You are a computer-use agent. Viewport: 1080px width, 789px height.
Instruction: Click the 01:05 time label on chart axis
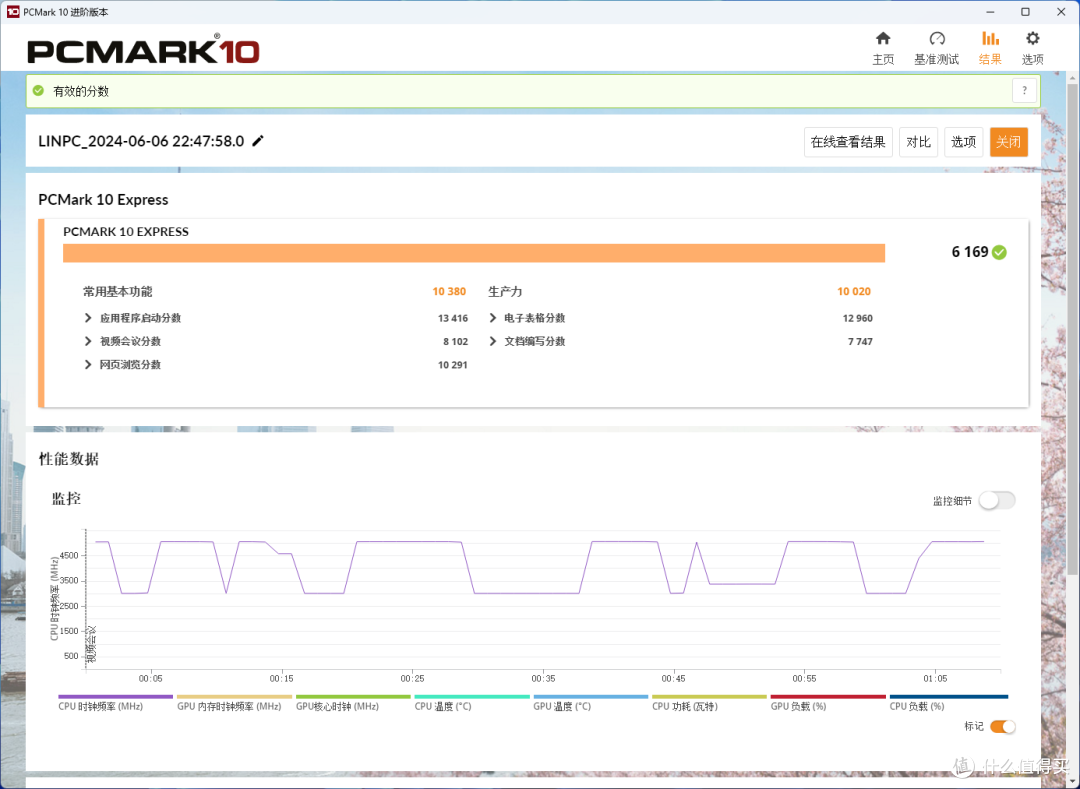[935, 679]
